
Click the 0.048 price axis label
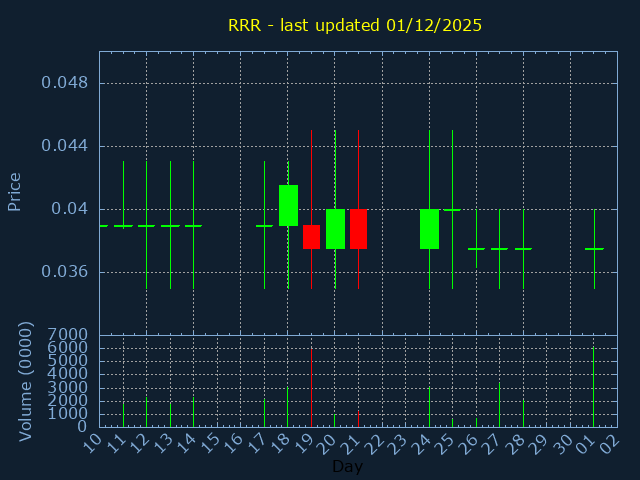click(x=65, y=83)
